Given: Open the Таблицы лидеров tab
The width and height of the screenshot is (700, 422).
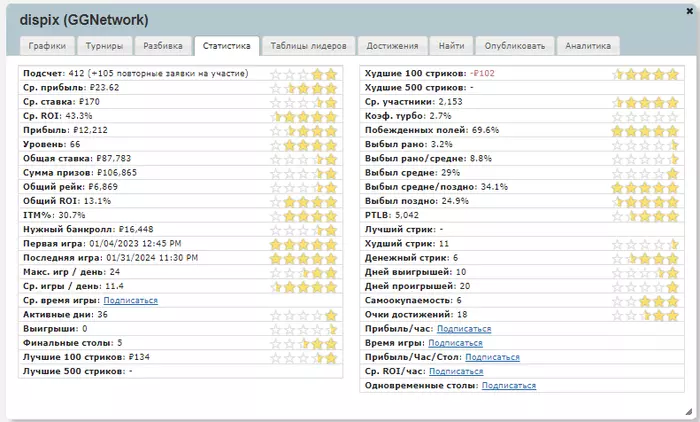Looking at the screenshot, I should pos(308,46).
